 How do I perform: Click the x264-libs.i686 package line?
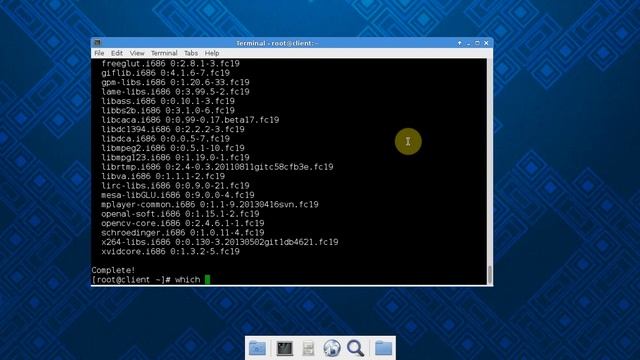[x=220, y=242]
